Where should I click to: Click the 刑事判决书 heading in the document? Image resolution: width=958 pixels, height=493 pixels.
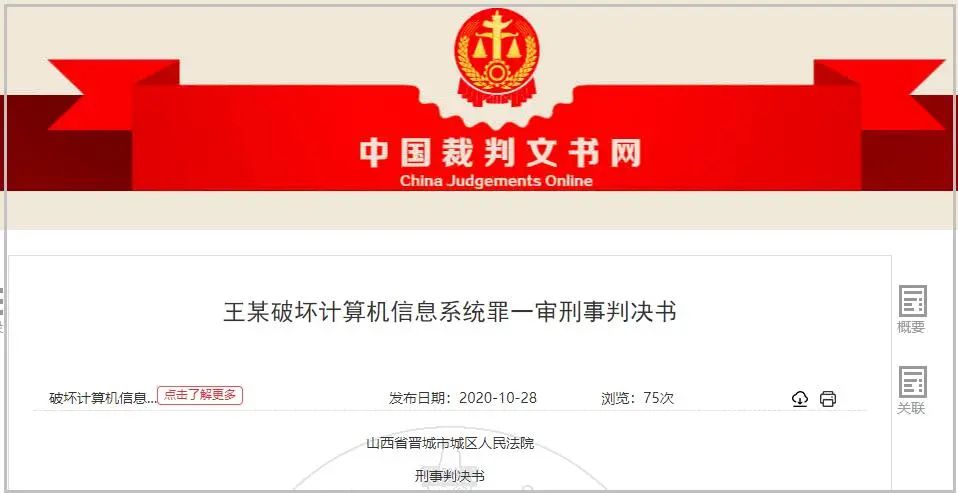point(450,476)
